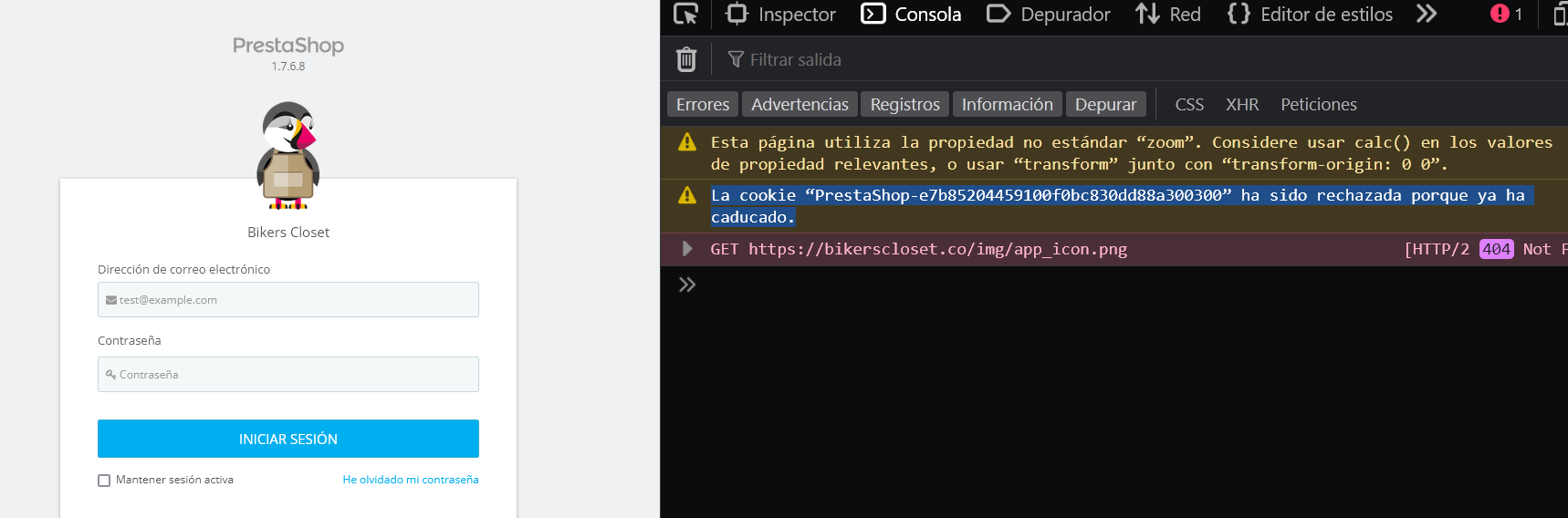The image size is (1568, 518).
Task: Click the Editor de estilos braces icon
Action: pyautogui.click(x=1239, y=14)
